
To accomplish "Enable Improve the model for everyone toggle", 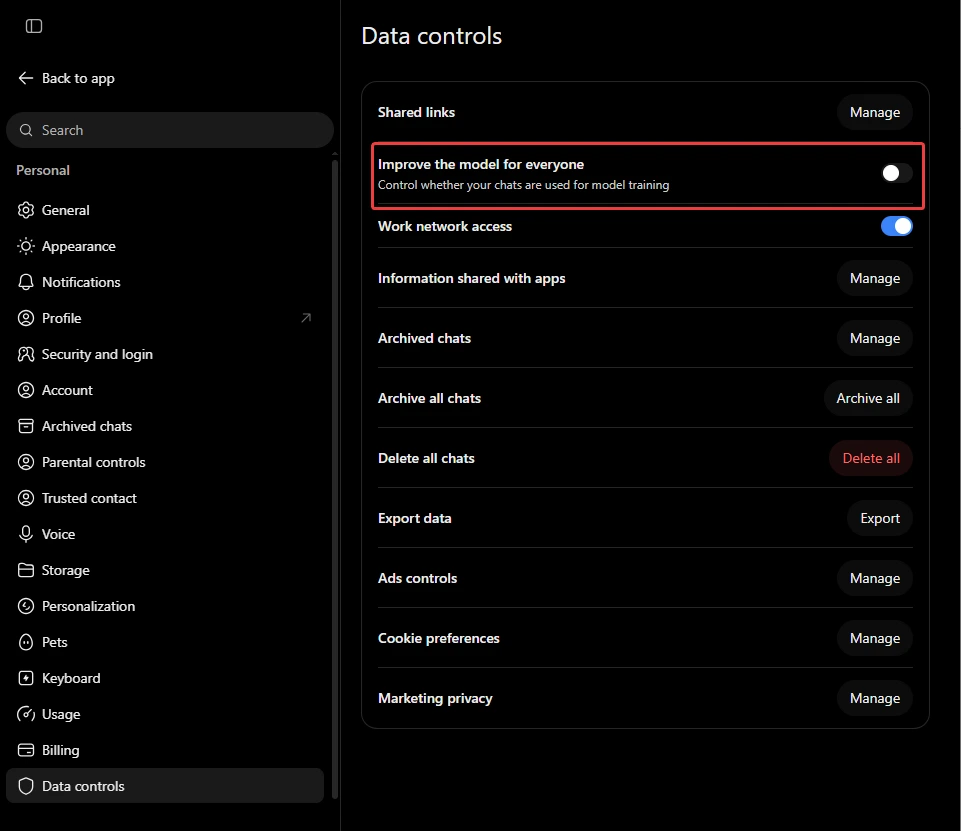I will [897, 173].
